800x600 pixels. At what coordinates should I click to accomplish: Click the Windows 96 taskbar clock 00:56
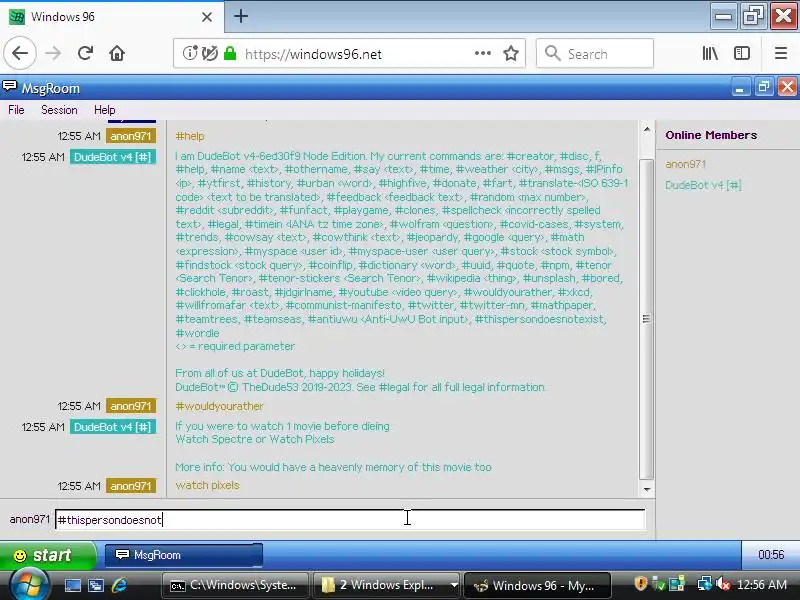(x=770, y=555)
